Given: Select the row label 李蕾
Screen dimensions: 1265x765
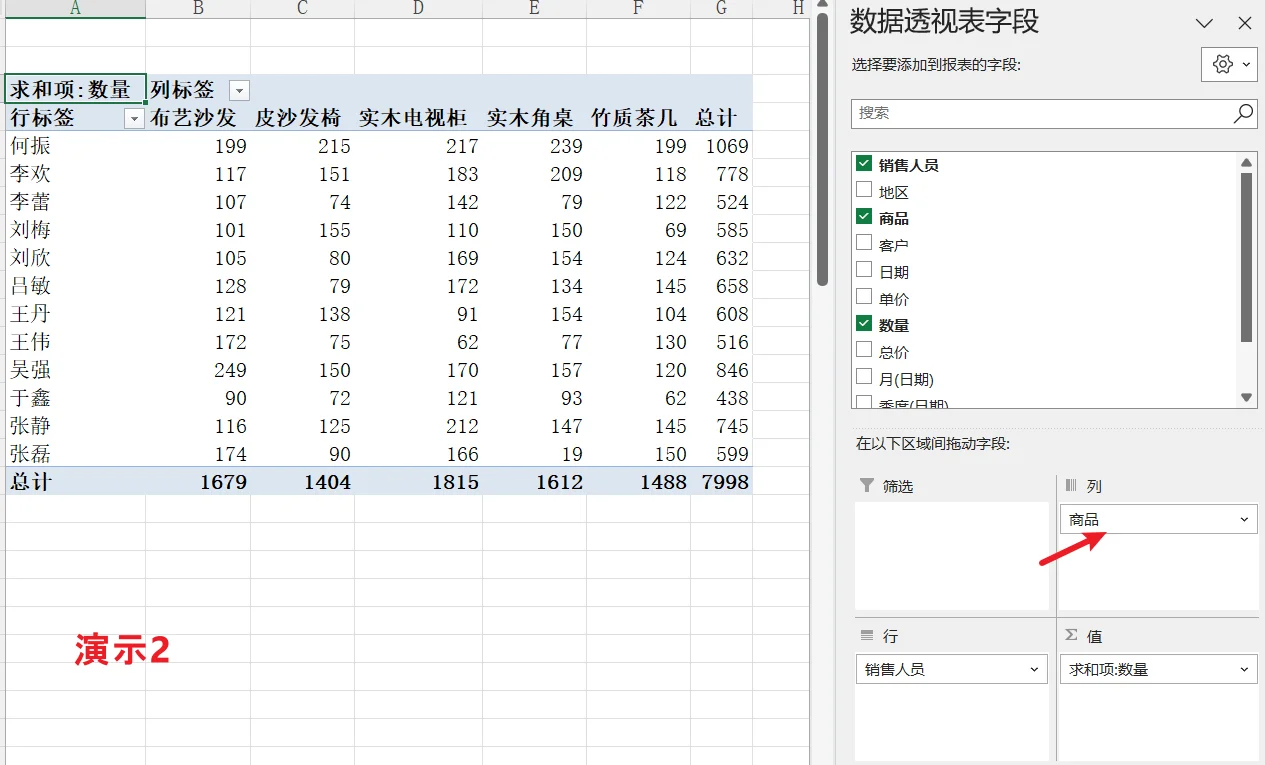Looking at the screenshot, I should (75, 202).
